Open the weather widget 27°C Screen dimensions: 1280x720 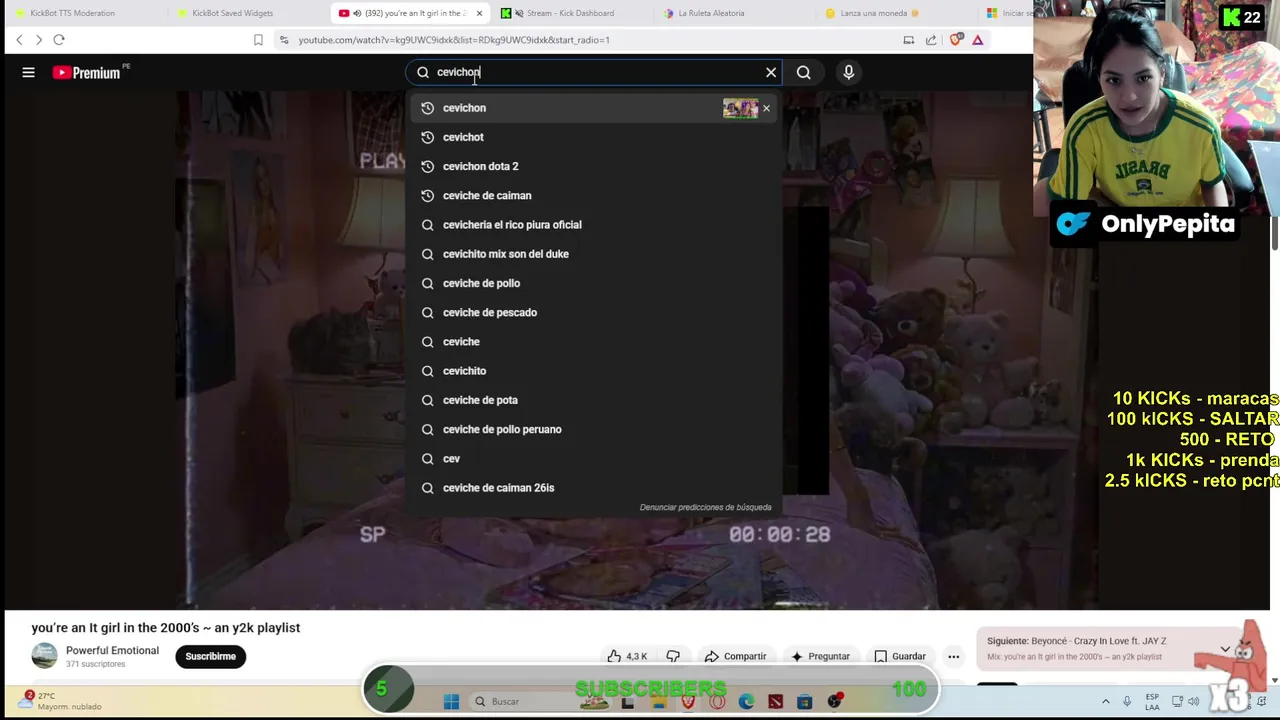60,700
